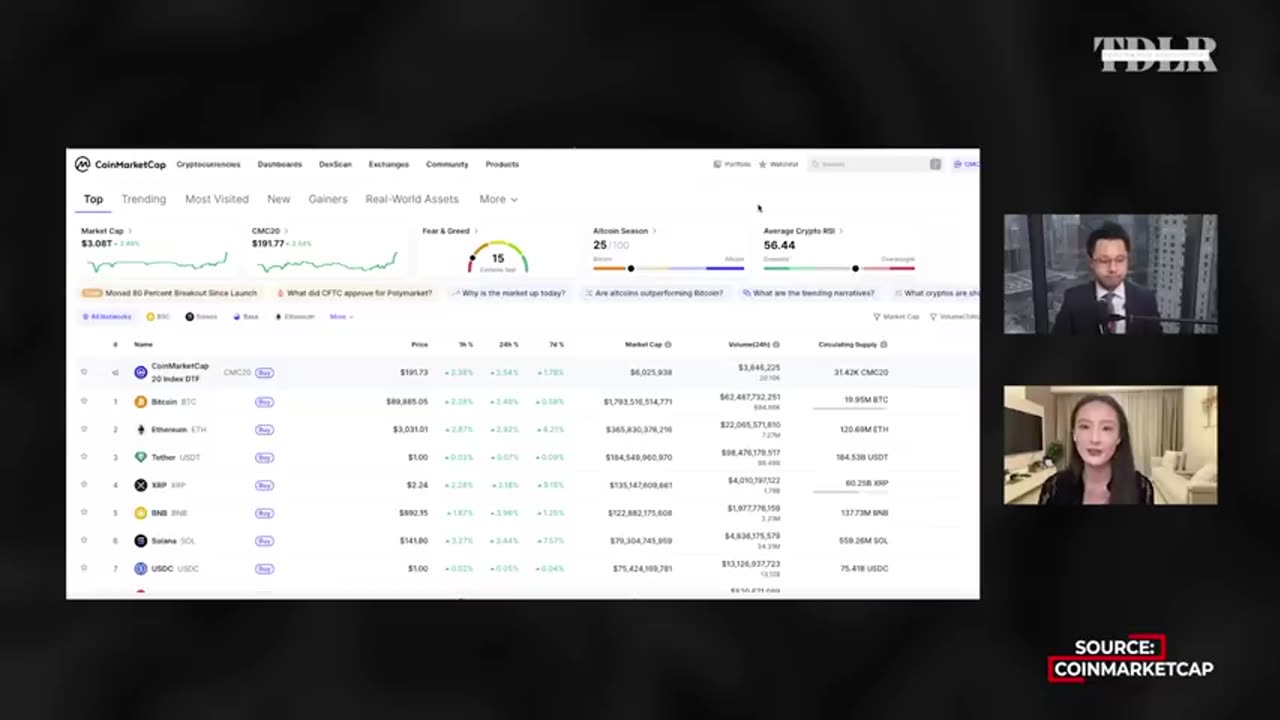1280x720 pixels.
Task: Click the Buy button for Ethereum
Action: pyautogui.click(x=264, y=430)
